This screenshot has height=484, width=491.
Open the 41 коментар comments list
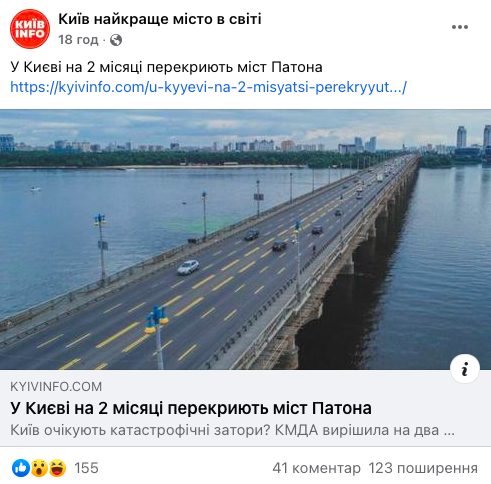tap(316, 468)
